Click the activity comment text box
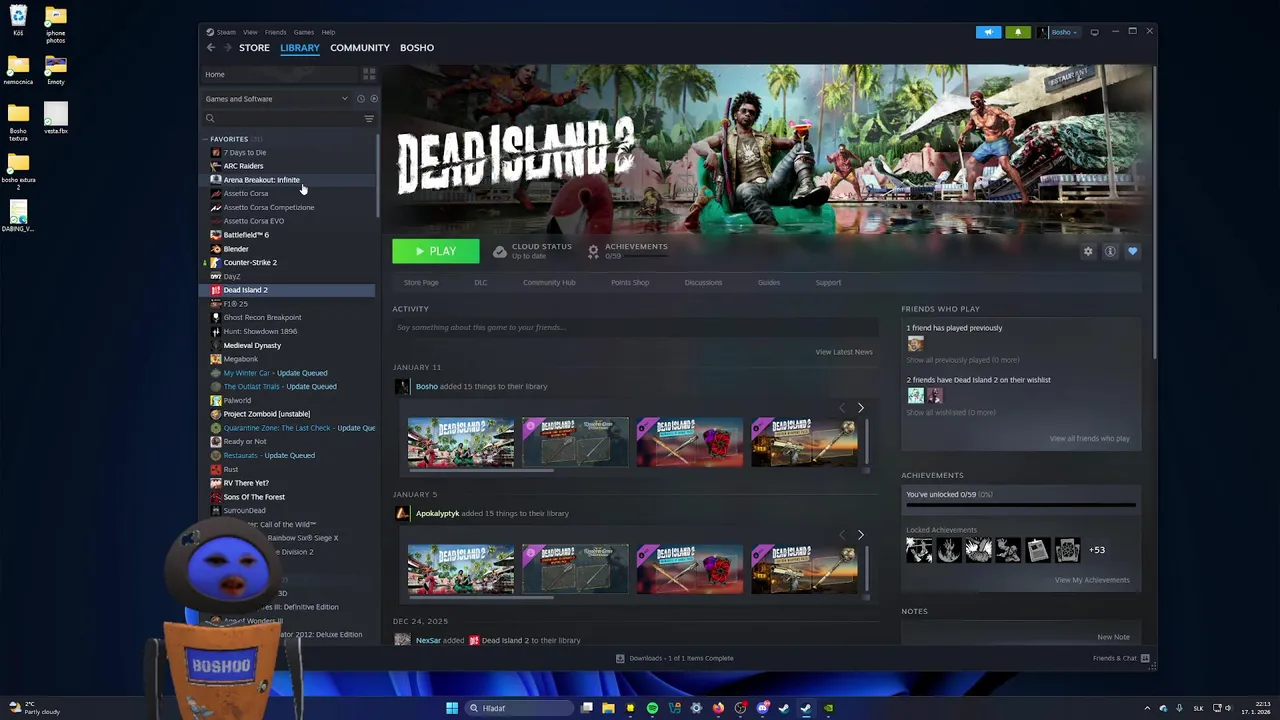 (635, 328)
